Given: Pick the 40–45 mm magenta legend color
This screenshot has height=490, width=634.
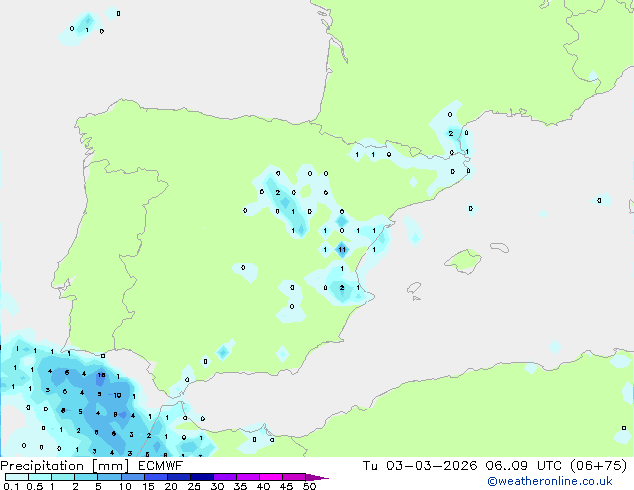Looking at the screenshot, I should coord(271,477).
